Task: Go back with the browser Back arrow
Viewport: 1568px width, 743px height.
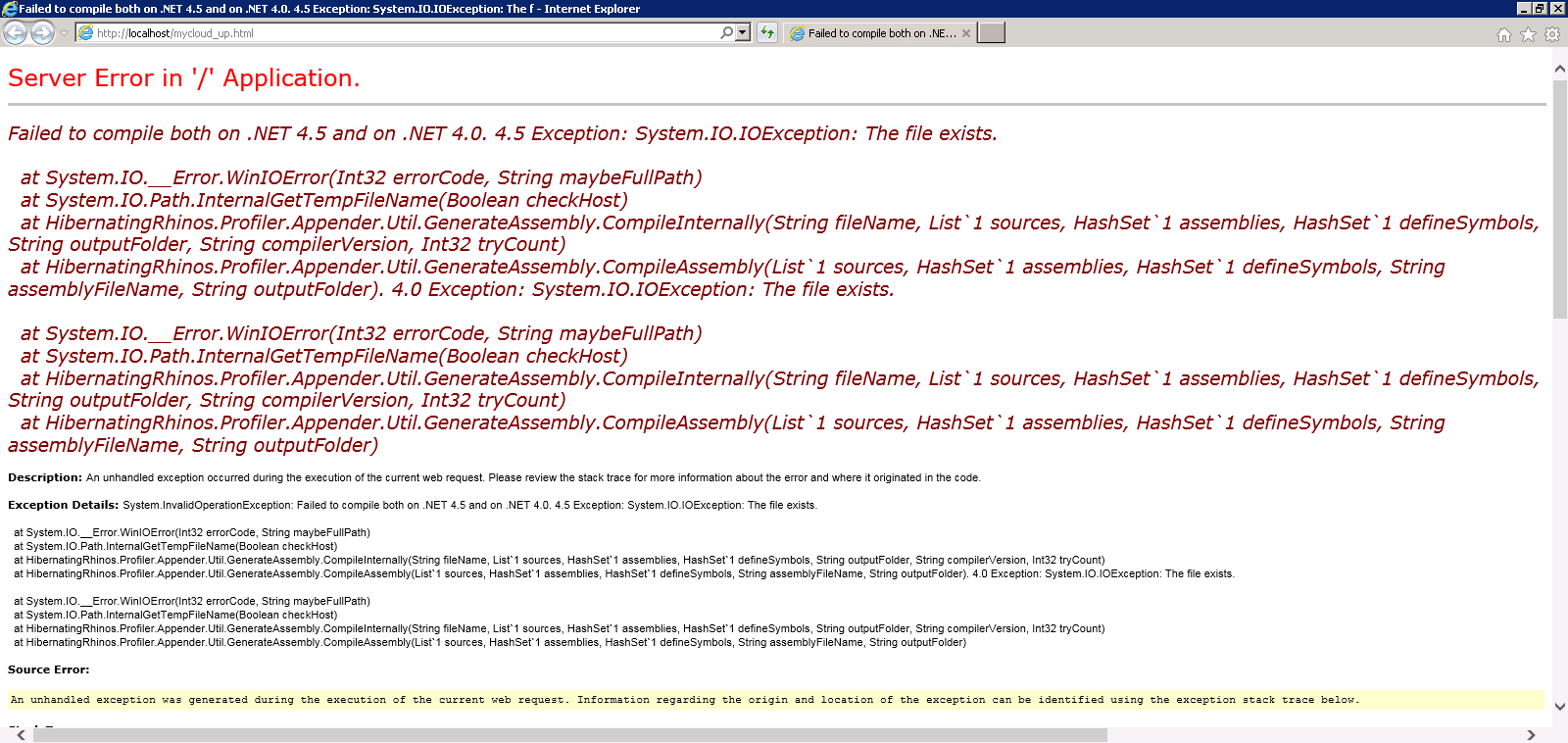Action: [x=15, y=33]
